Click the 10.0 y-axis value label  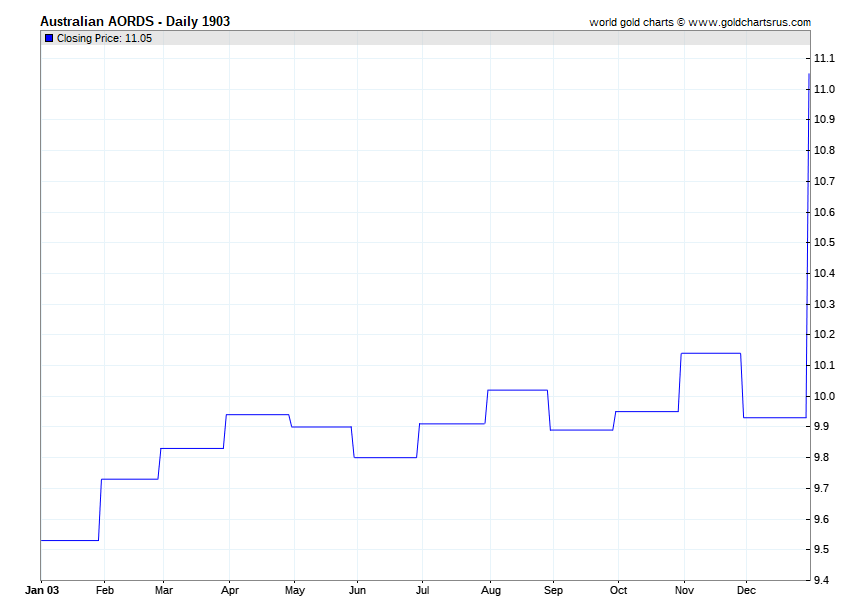click(x=824, y=397)
